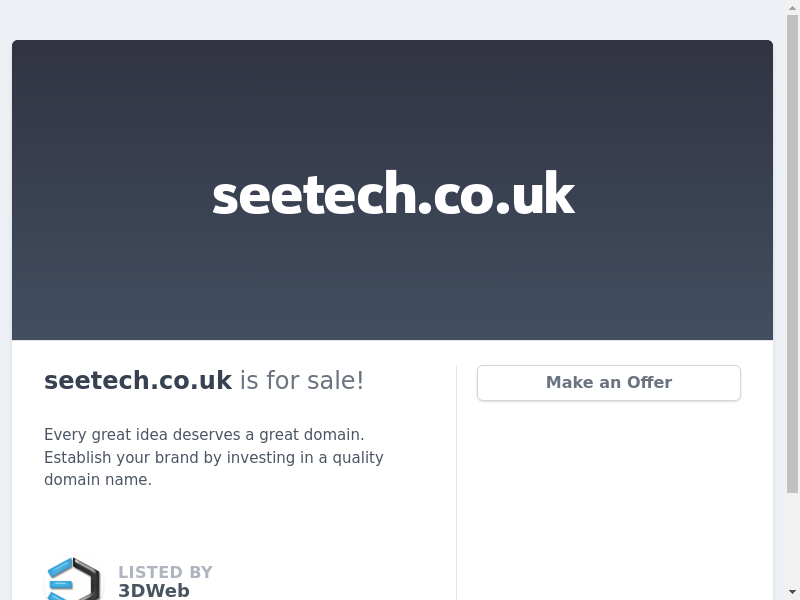800x600 pixels.
Task: Click the "Establish your brand" sentence
Action: tap(214, 457)
